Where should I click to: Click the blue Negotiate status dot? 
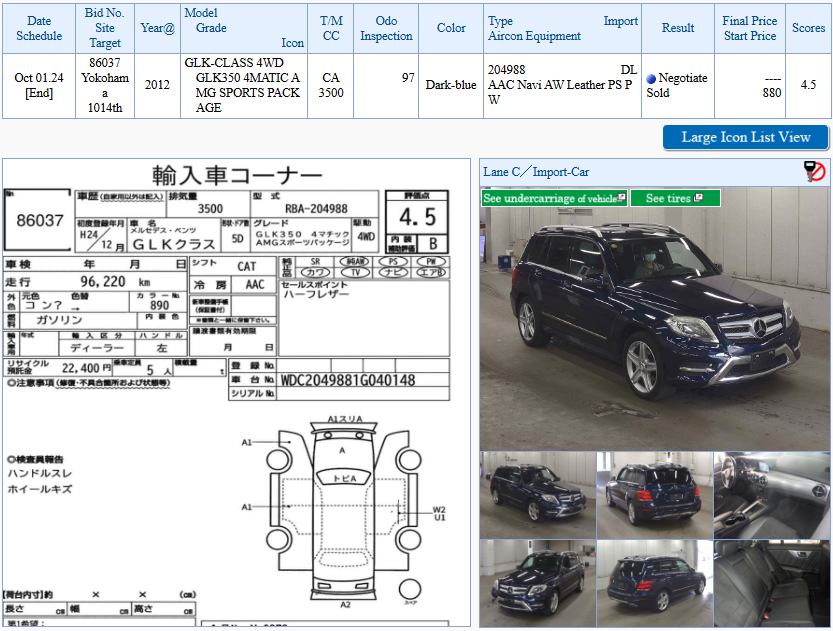pyautogui.click(x=651, y=79)
